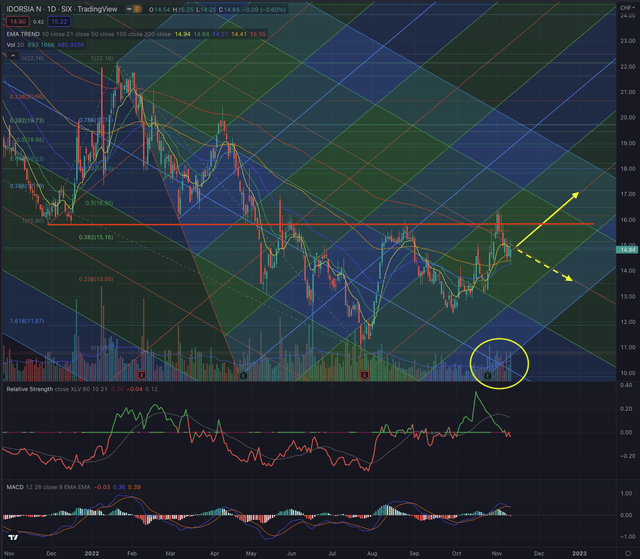
Task: Click the 0.40 level on the Relative Strength scale
Action: click(x=626, y=385)
